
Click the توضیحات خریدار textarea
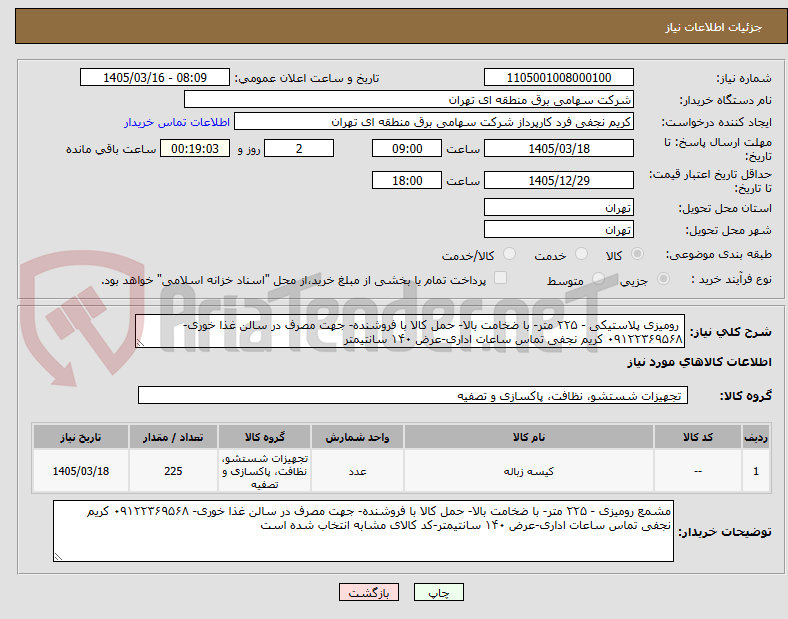pyautogui.click(x=363, y=531)
